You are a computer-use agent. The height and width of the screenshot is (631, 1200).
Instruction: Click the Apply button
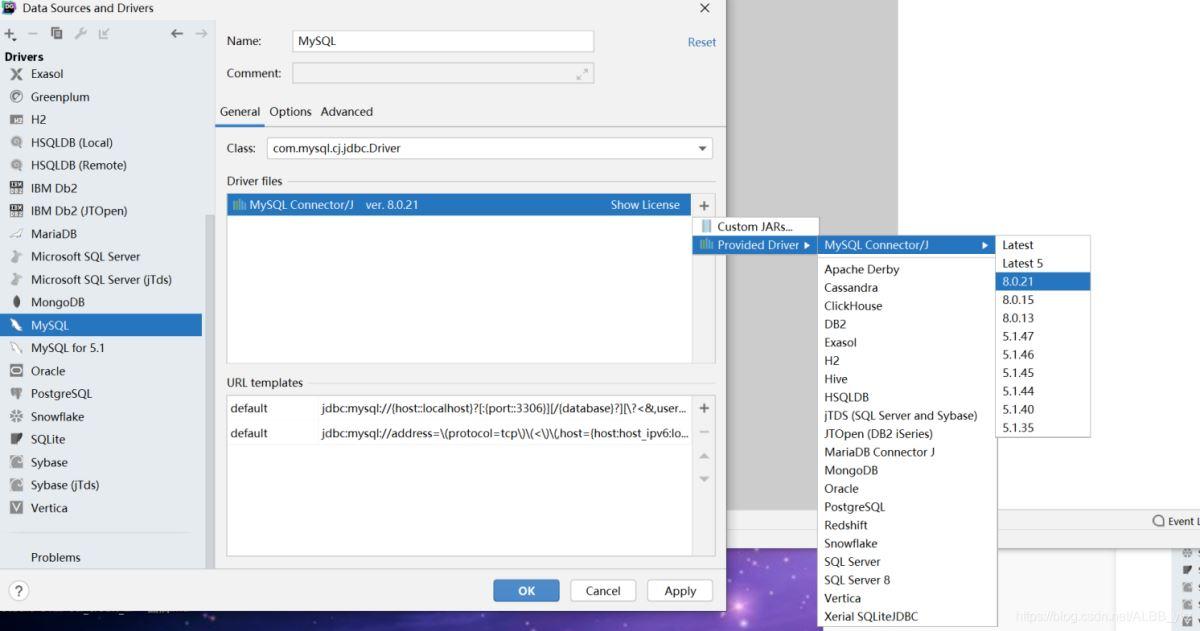pos(680,591)
